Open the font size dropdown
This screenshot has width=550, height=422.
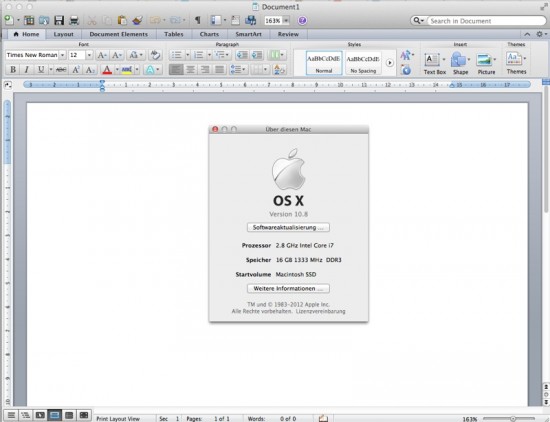[89, 55]
